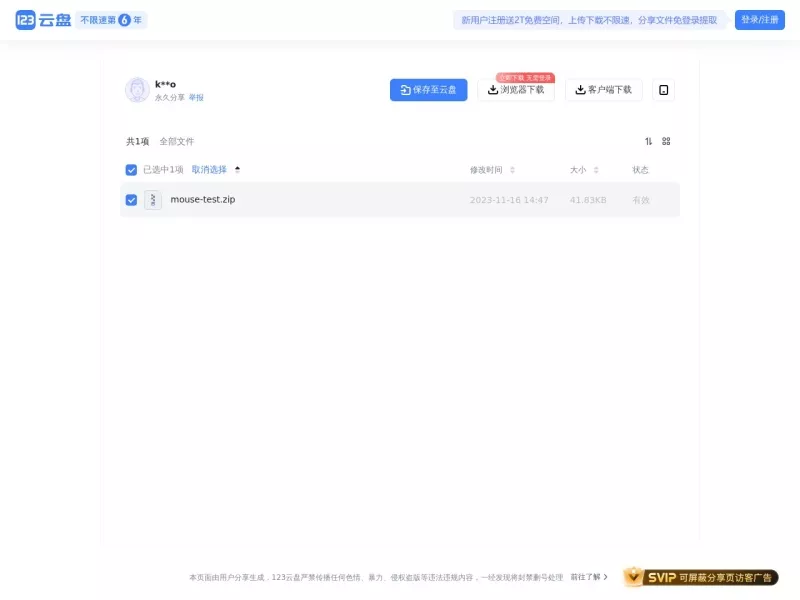The height and width of the screenshot is (600, 800).
Task: Start 客户端下载 client download
Action: [x=604, y=90]
